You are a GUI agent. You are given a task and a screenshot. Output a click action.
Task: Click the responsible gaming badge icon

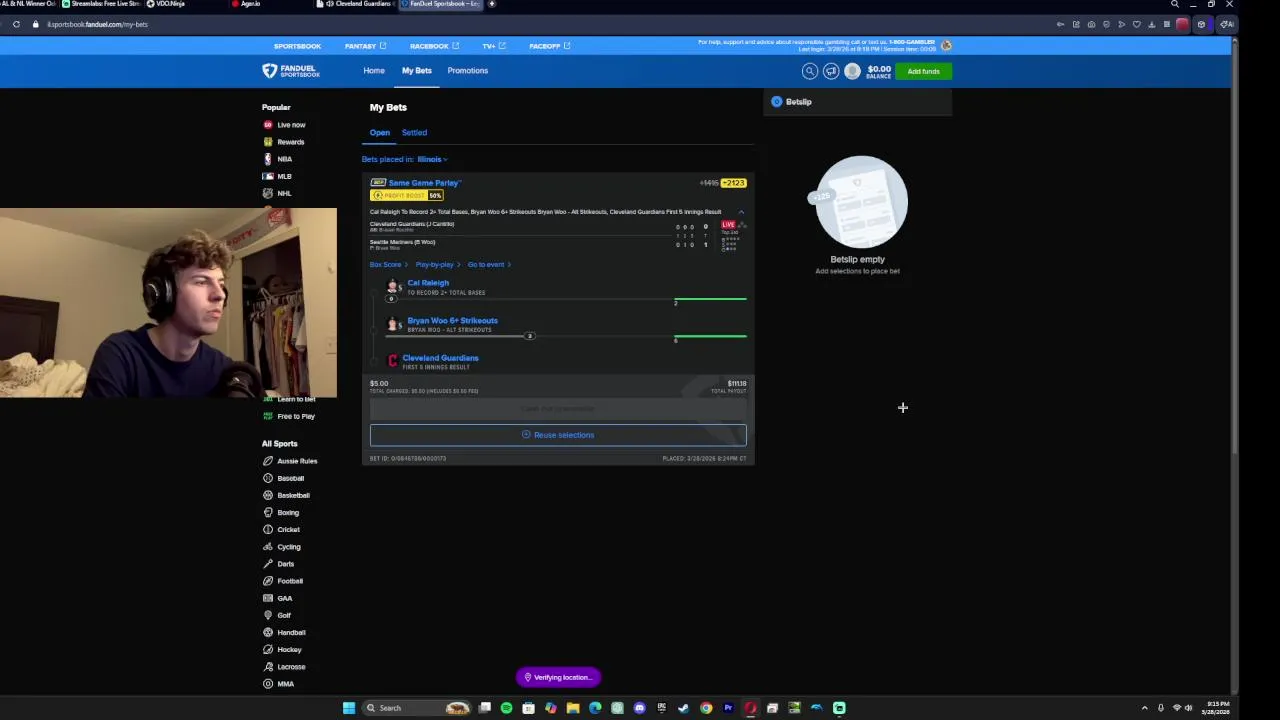pyautogui.click(x=946, y=46)
